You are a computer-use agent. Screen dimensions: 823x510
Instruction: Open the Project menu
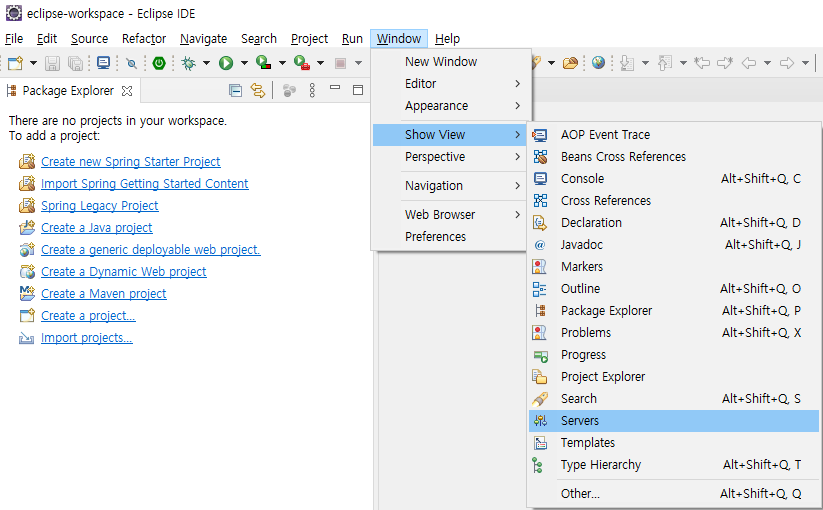309,39
